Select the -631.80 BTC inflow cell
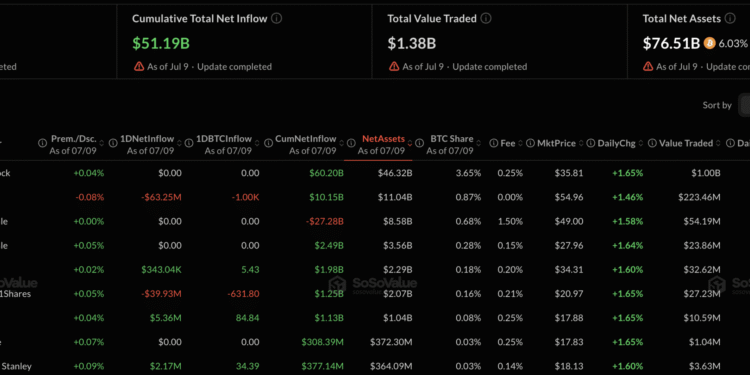750x375 pixels. pos(243,294)
